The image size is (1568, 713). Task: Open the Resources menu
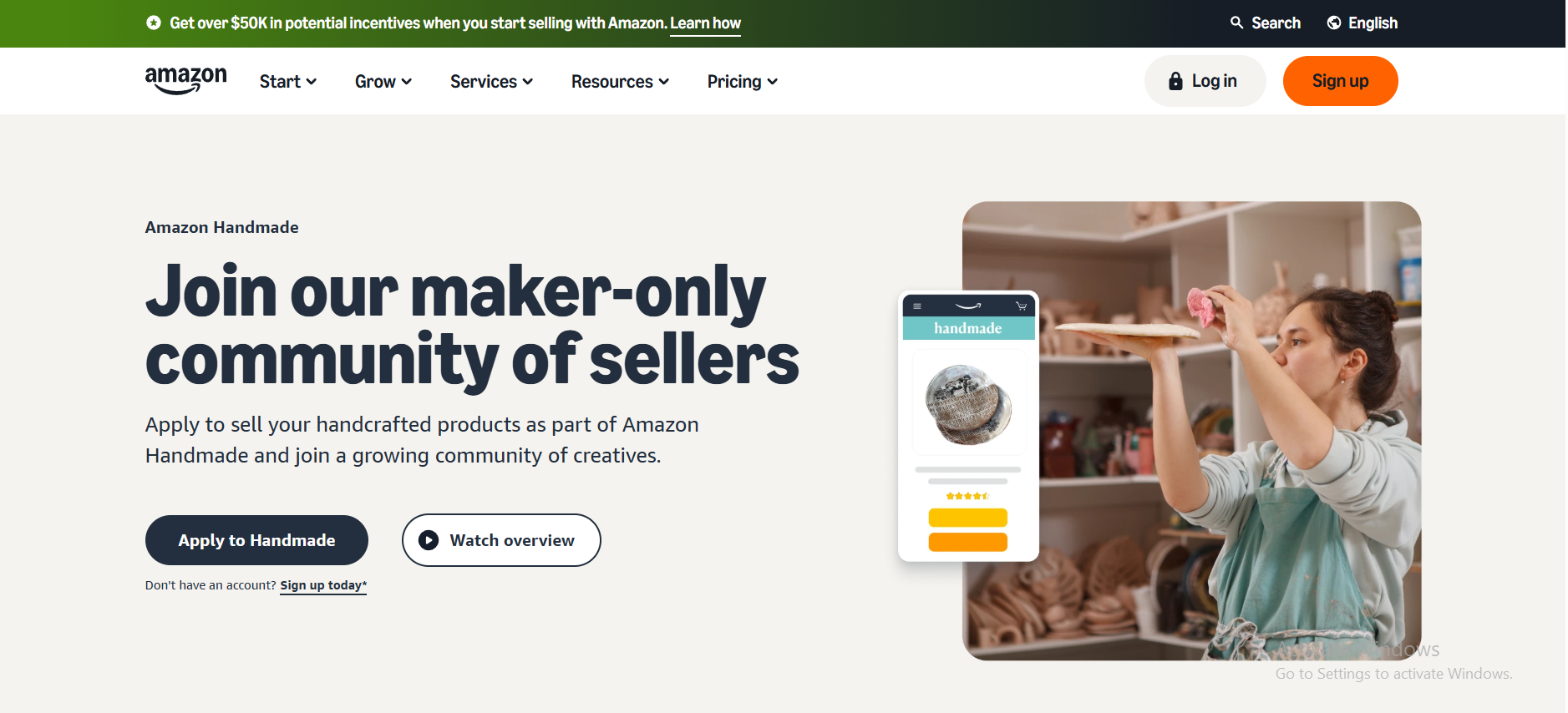(620, 81)
